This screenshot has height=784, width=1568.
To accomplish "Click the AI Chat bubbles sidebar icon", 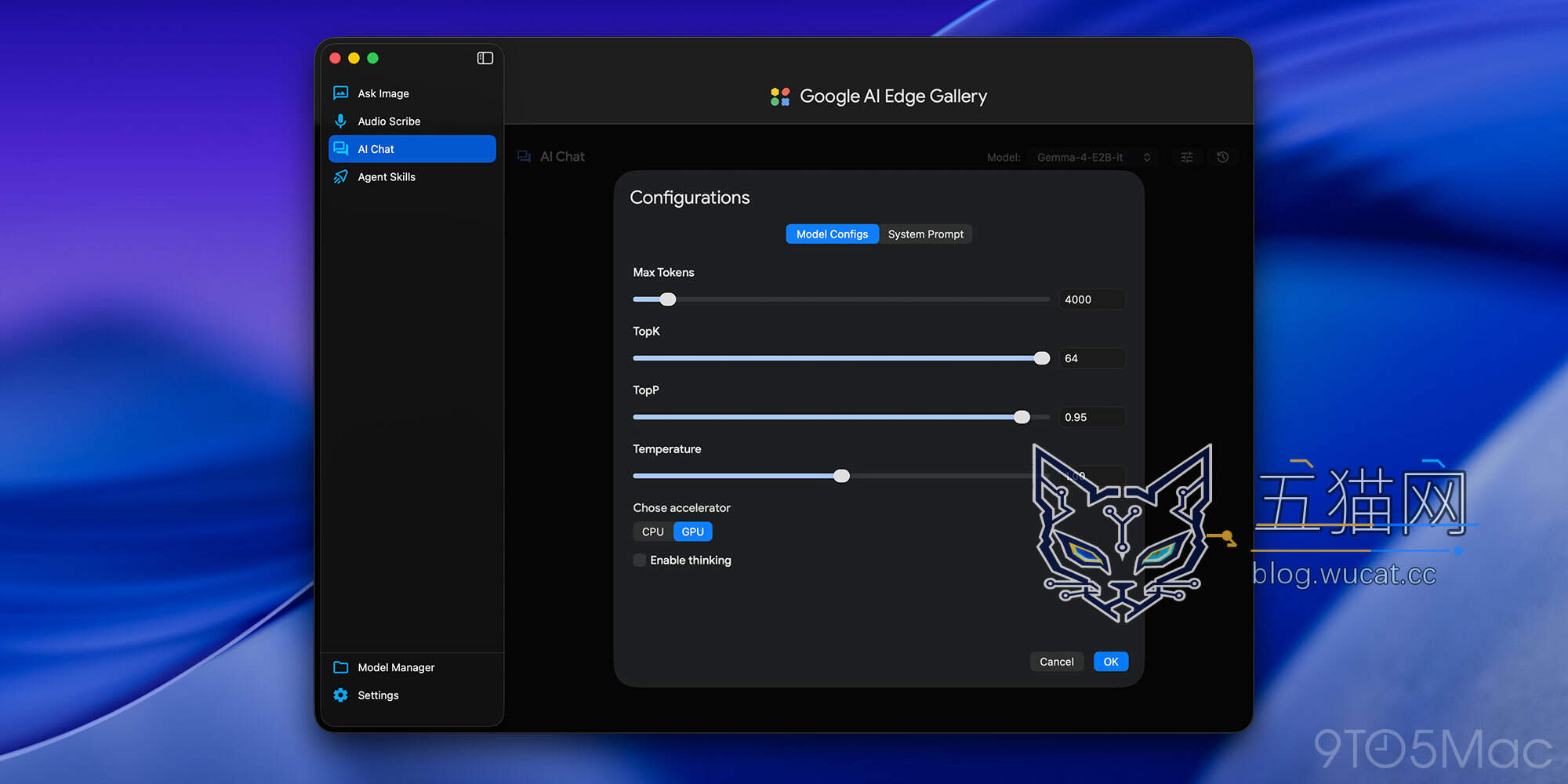I will pyautogui.click(x=340, y=149).
